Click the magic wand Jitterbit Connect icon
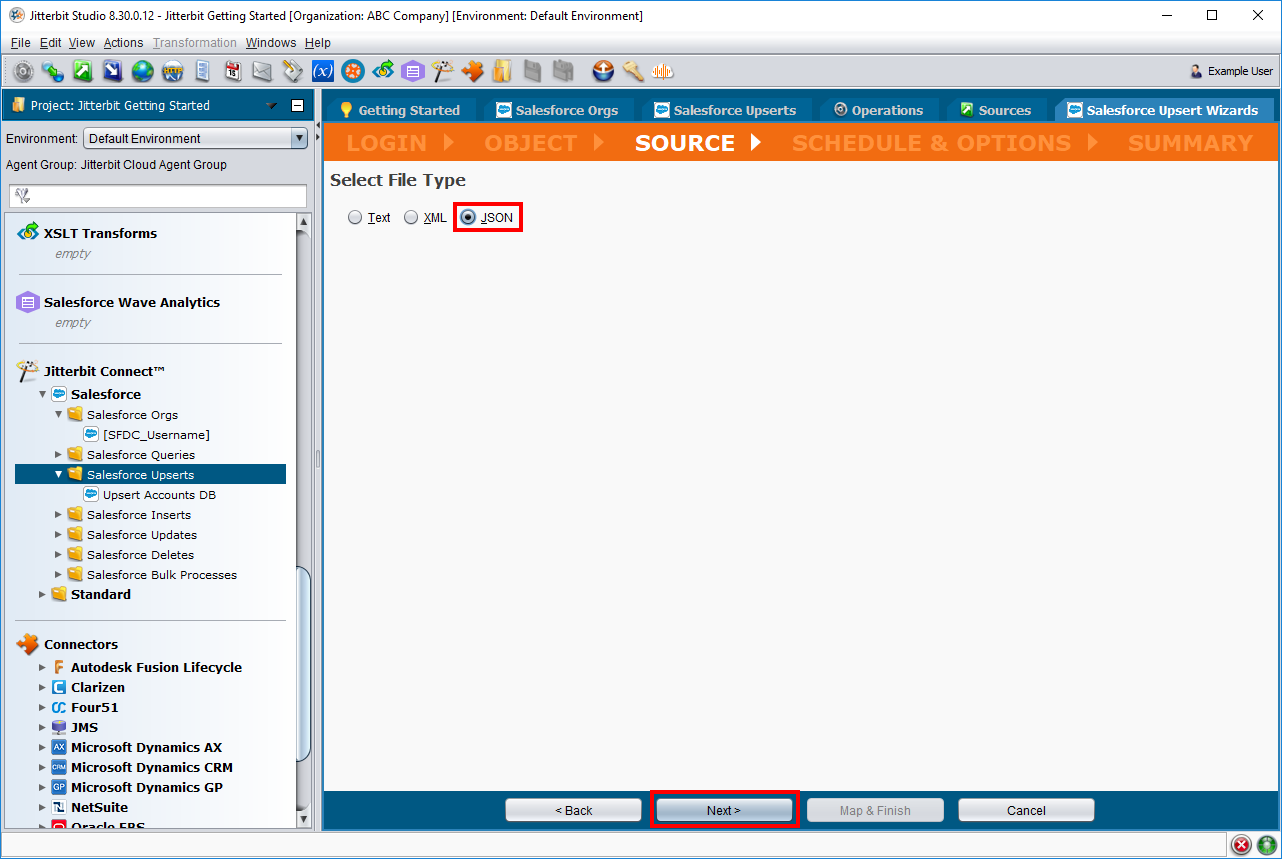The height and width of the screenshot is (859, 1282). point(443,71)
